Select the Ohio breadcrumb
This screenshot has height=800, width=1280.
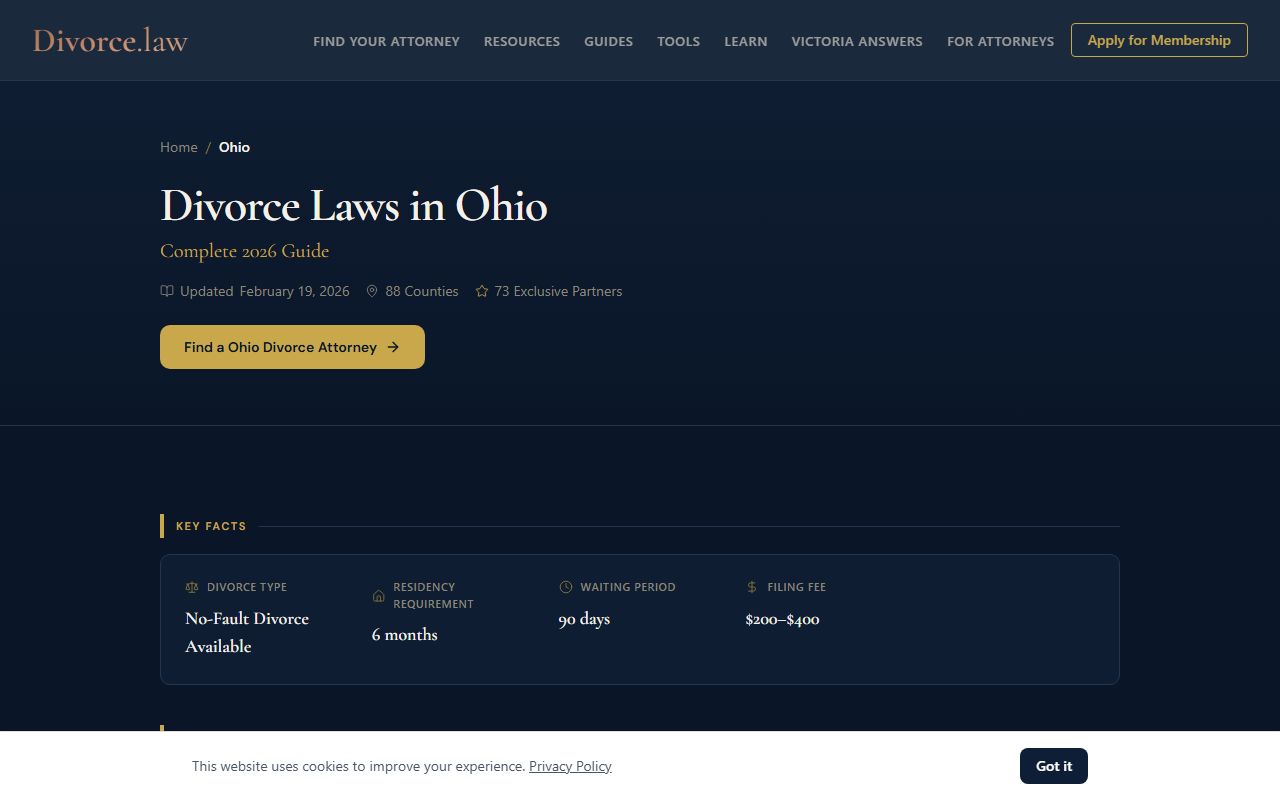click(234, 147)
